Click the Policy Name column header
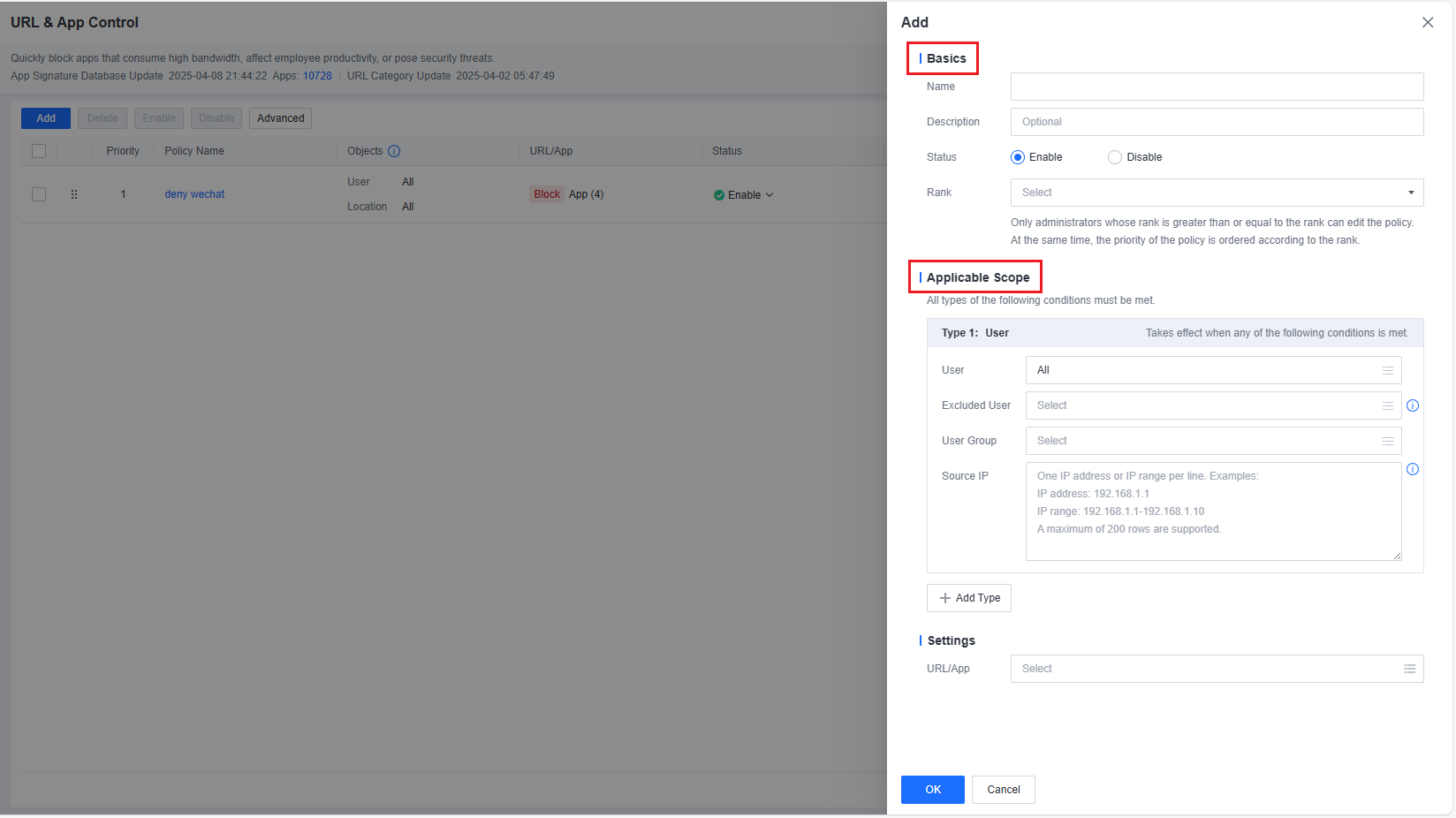This screenshot has height=818, width=1456. pos(194,151)
